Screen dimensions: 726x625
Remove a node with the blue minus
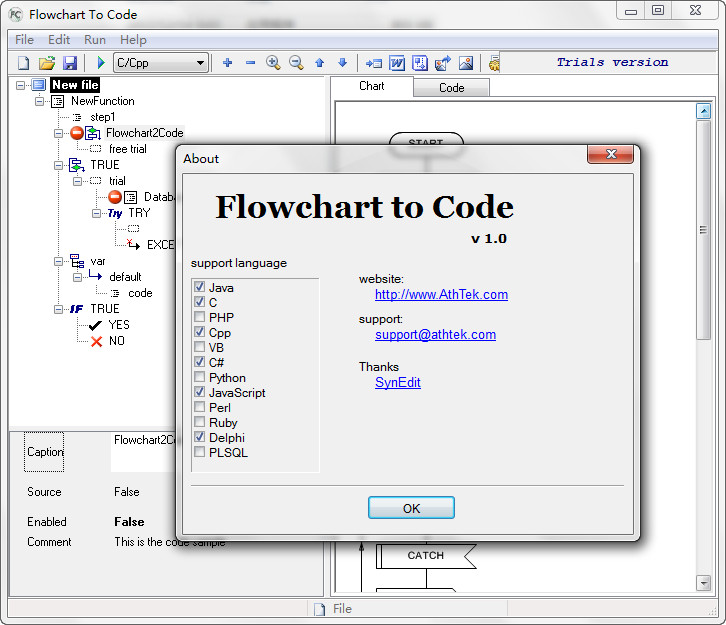250,62
